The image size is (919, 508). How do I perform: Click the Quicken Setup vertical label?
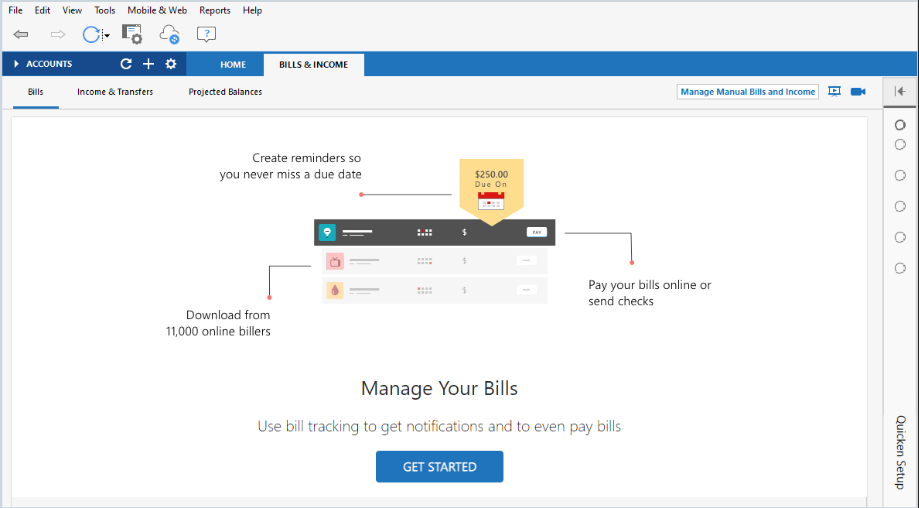[x=900, y=452]
